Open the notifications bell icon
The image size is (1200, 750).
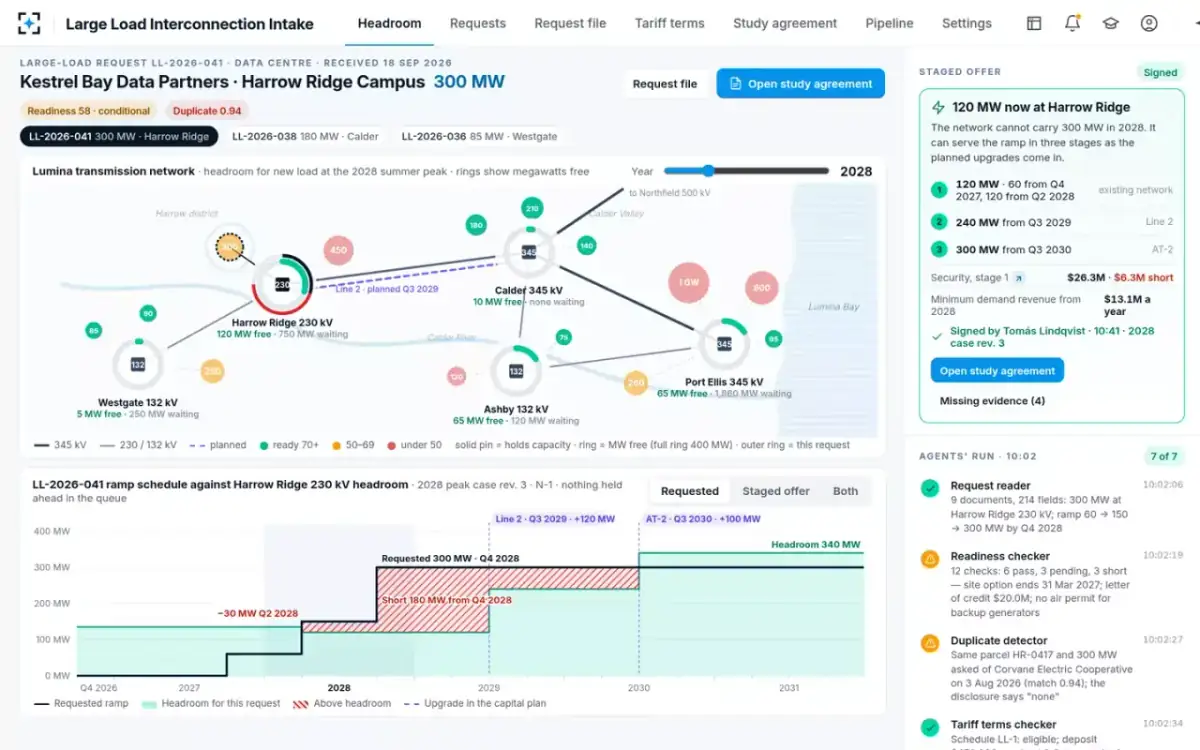[1072, 23]
